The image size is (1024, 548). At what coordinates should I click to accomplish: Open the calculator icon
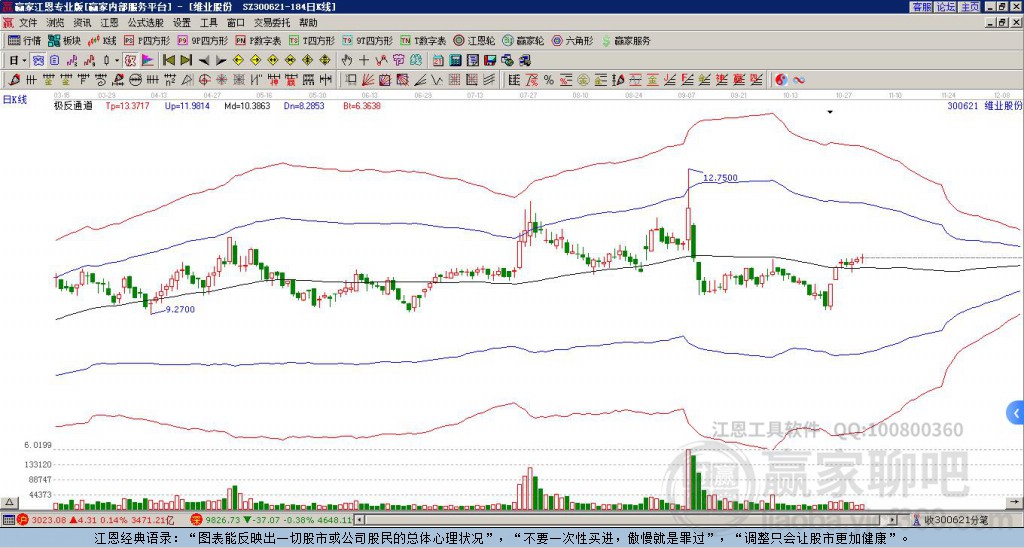click(x=455, y=60)
